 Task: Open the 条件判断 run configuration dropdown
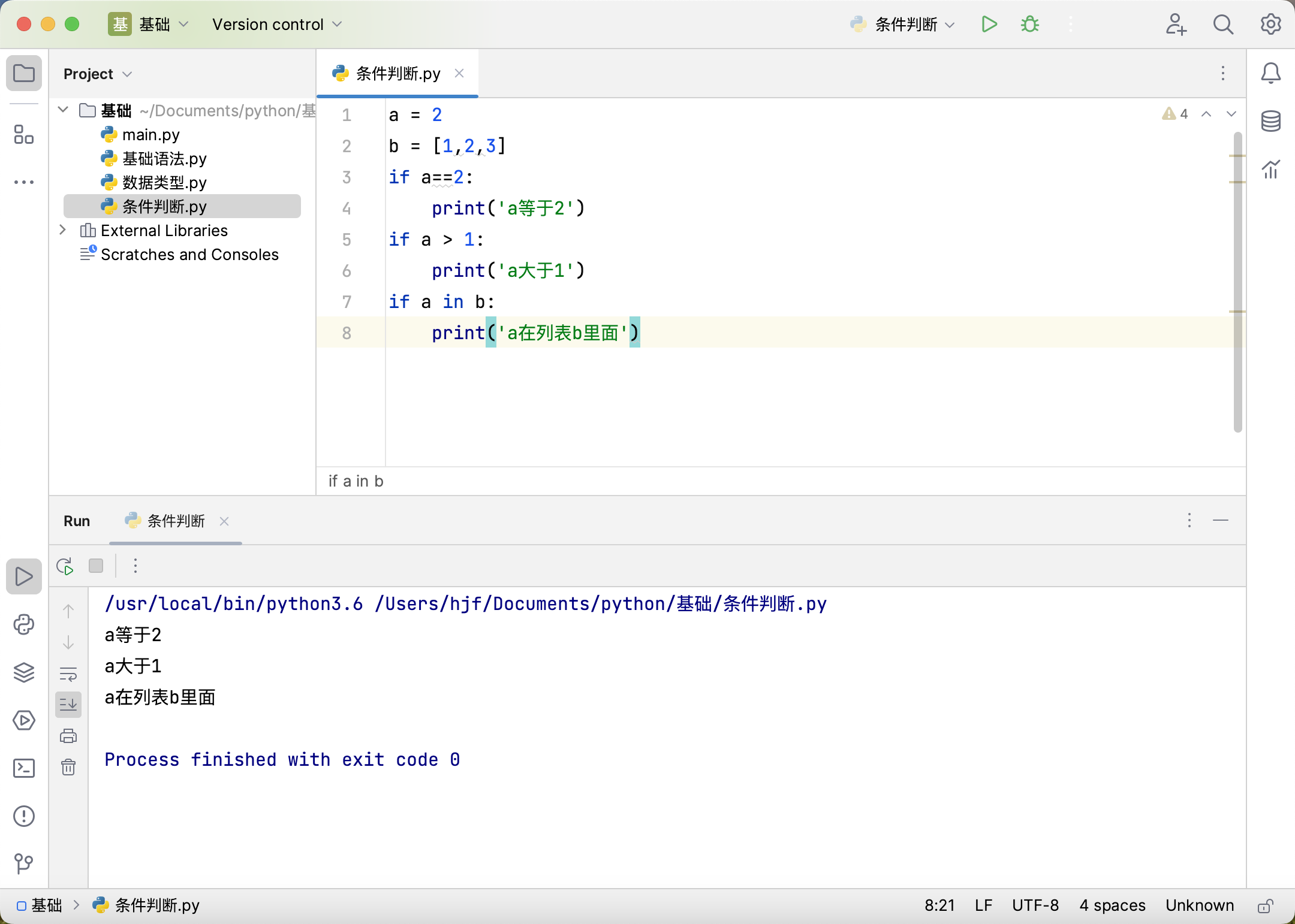[902, 24]
